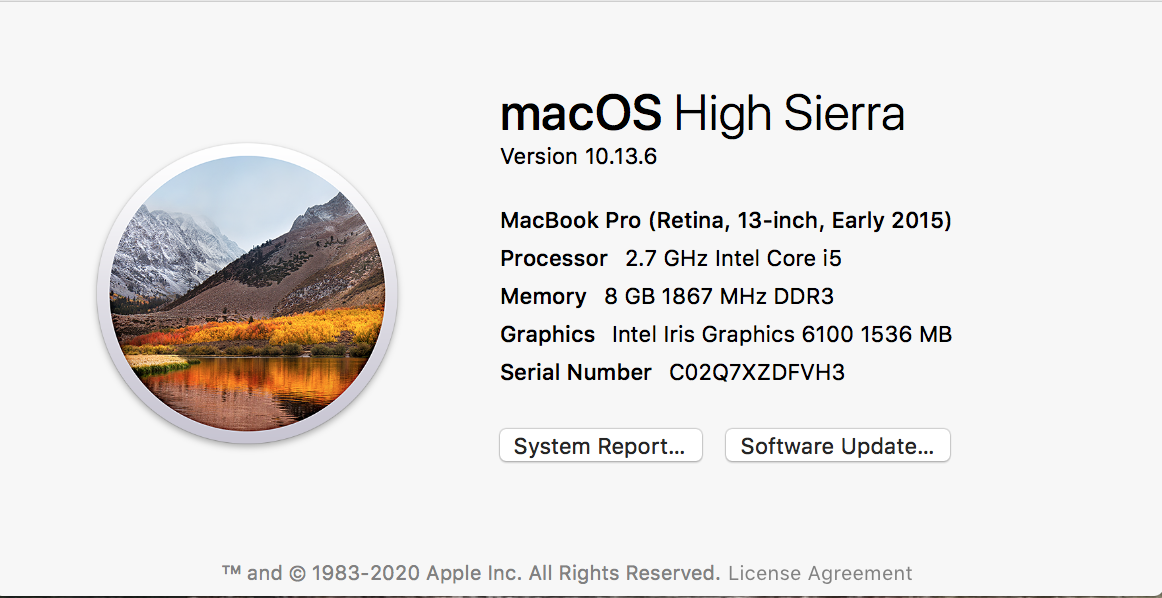Click the Processor label

(x=554, y=258)
